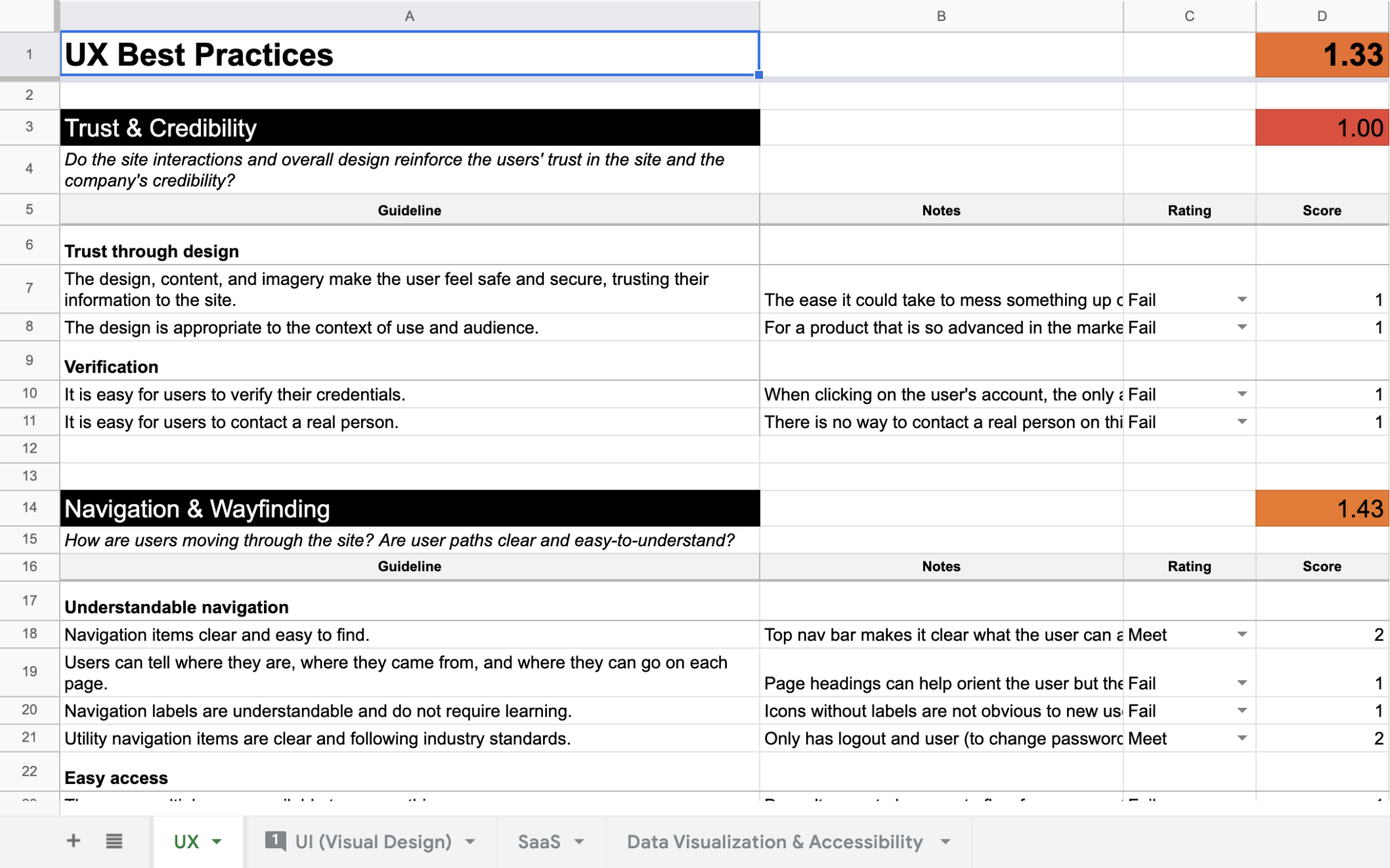Open the Fail dropdown for verifying credentials
Screen dimensions: 1390x868
click(1242, 394)
